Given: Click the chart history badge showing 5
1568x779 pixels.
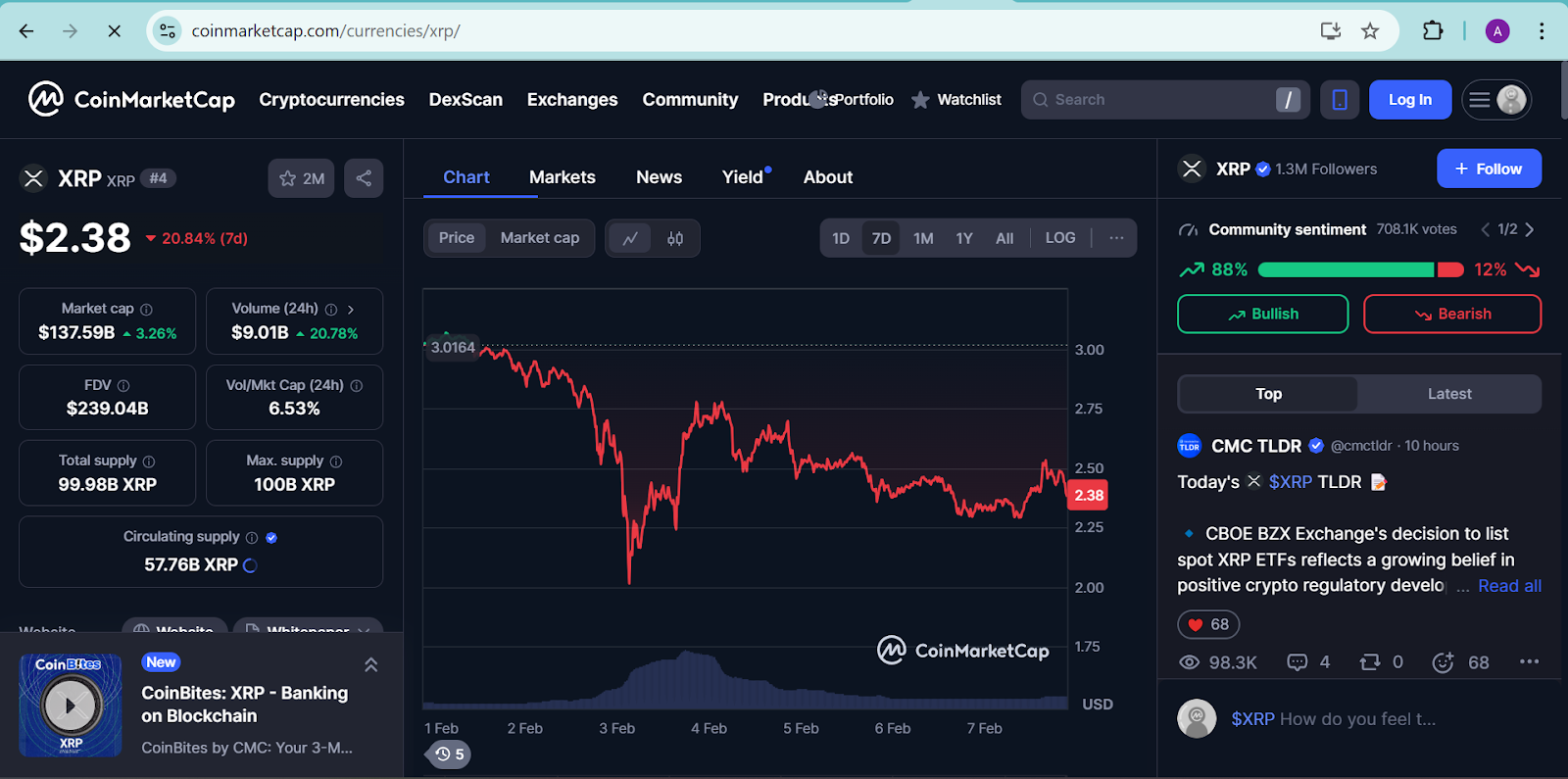Looking at the screenshot, I should 449,755.
